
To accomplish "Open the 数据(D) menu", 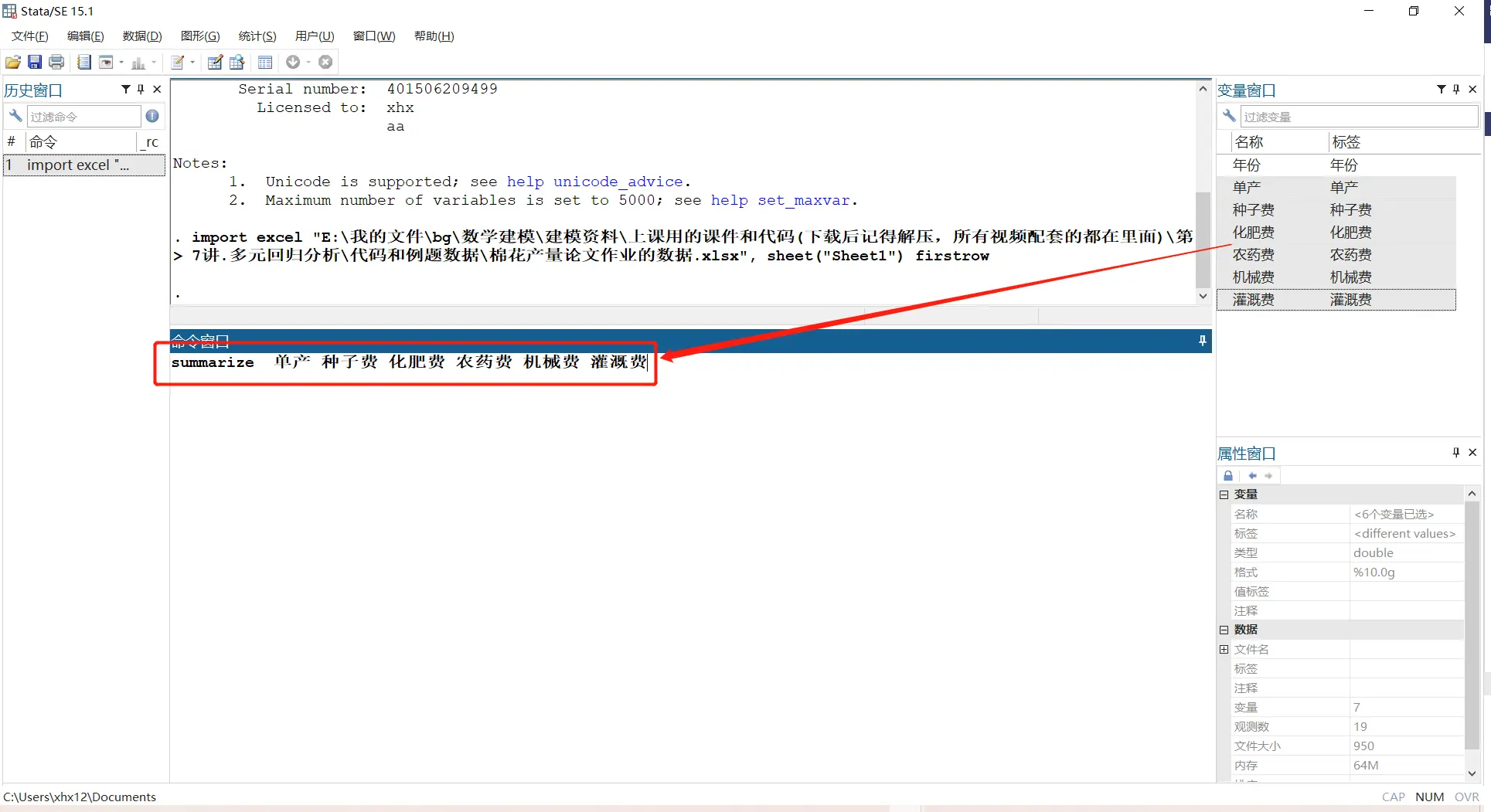I will tap(142, 36).
